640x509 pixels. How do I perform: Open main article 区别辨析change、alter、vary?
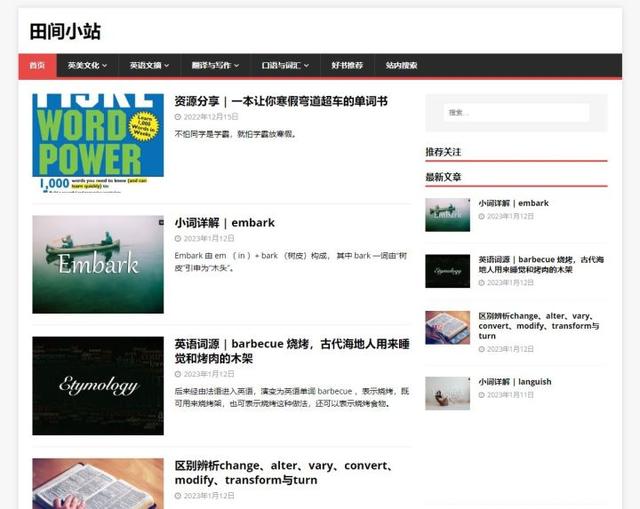click(283, 473)
